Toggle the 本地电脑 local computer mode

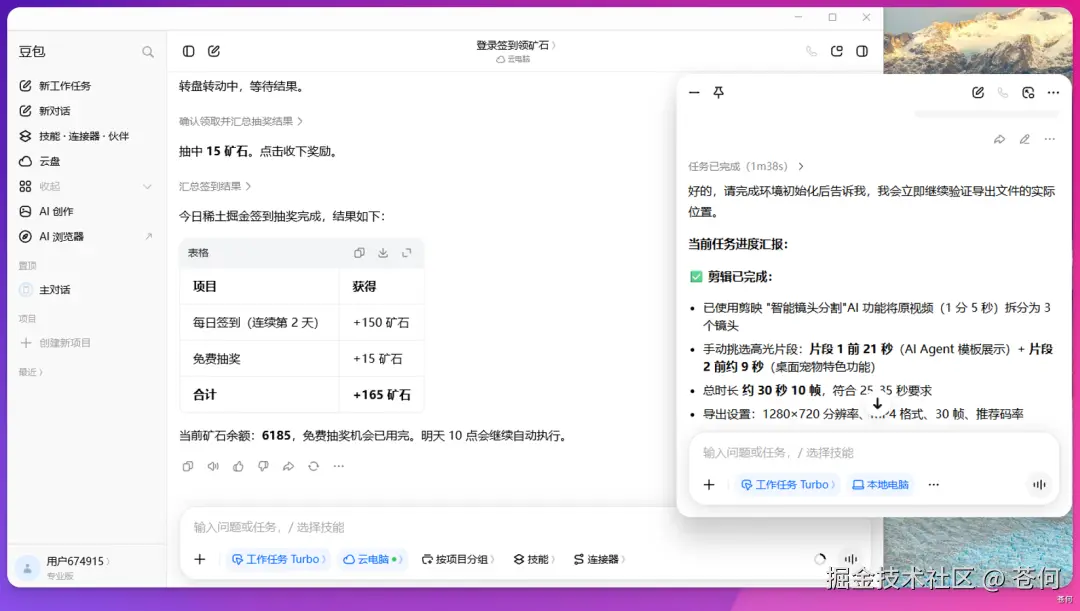[x=881, y=485]
